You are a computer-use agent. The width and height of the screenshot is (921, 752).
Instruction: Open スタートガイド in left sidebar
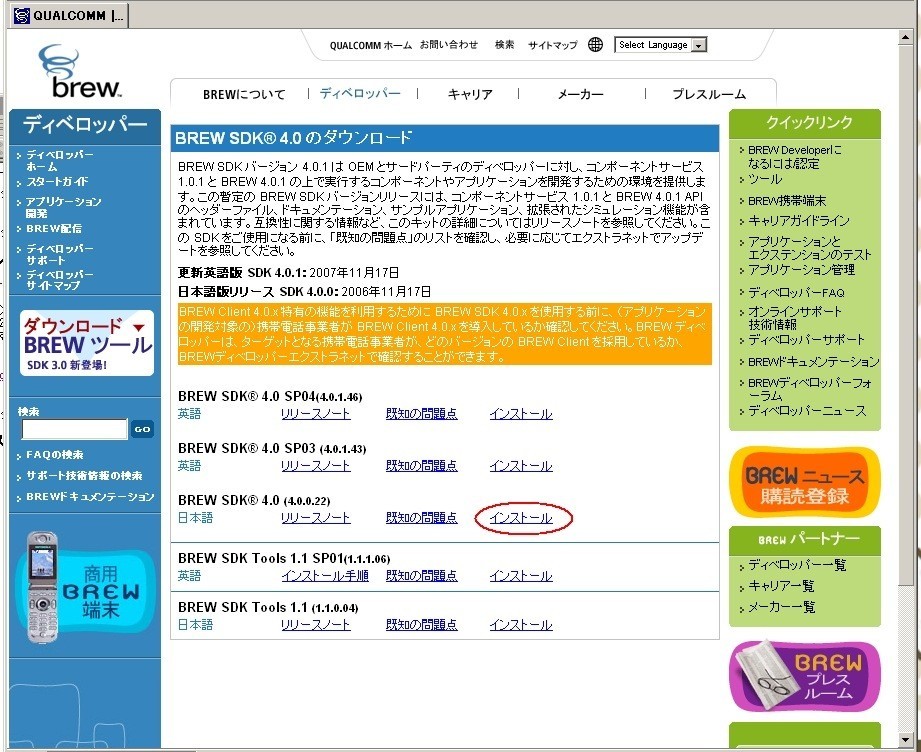(57, 182)
